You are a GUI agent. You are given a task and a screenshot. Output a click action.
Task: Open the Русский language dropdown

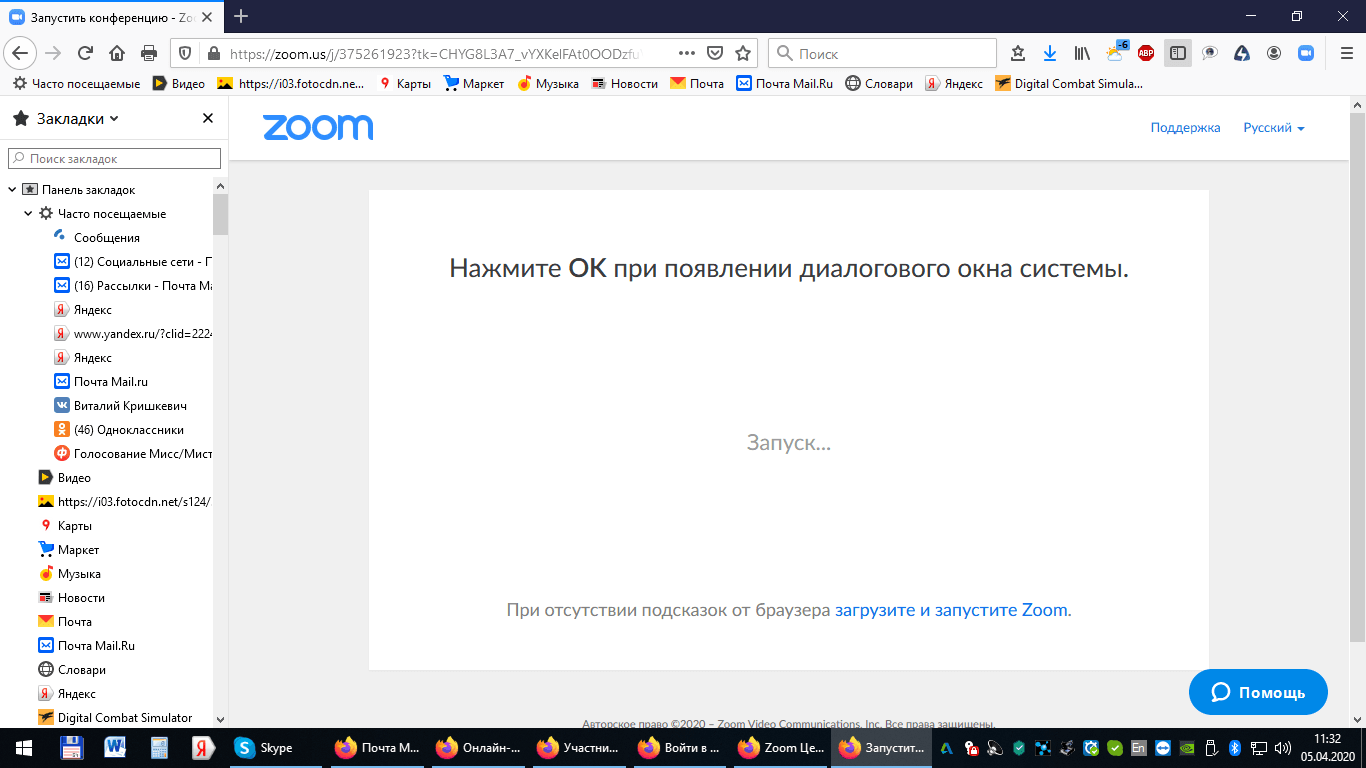click(x=1272, y=128)
